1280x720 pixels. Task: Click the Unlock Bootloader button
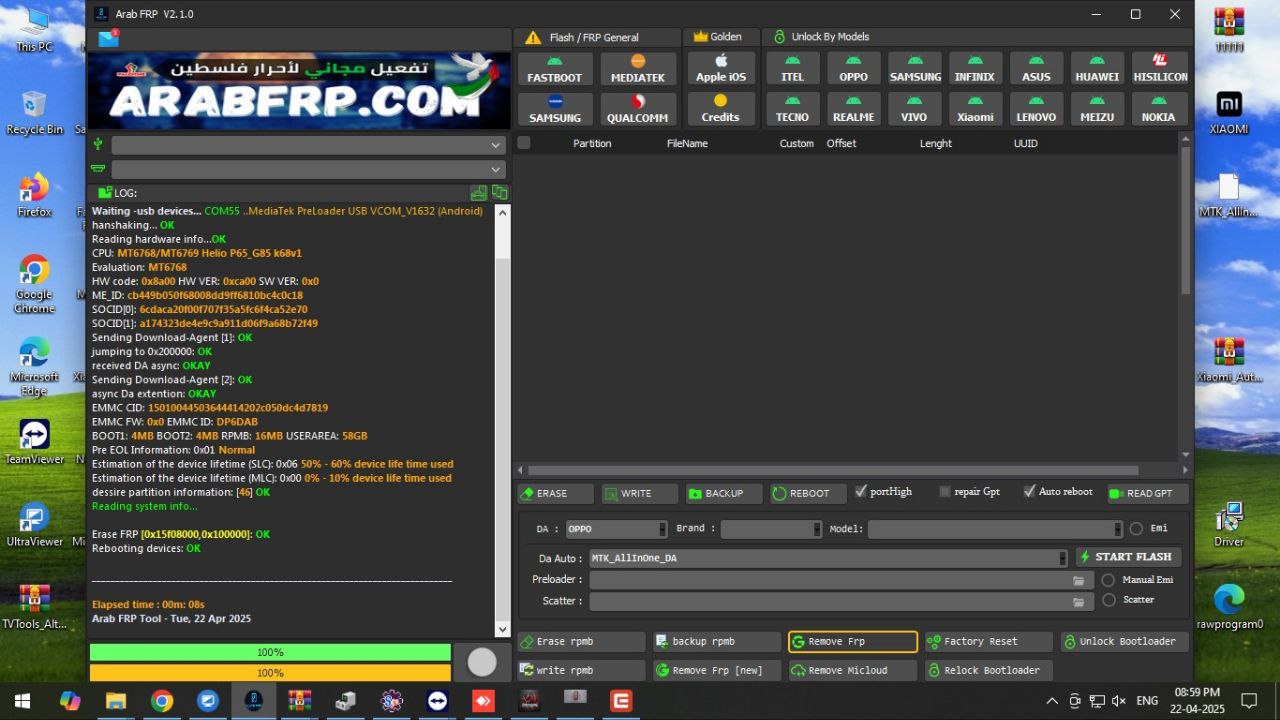(1125, 641)
